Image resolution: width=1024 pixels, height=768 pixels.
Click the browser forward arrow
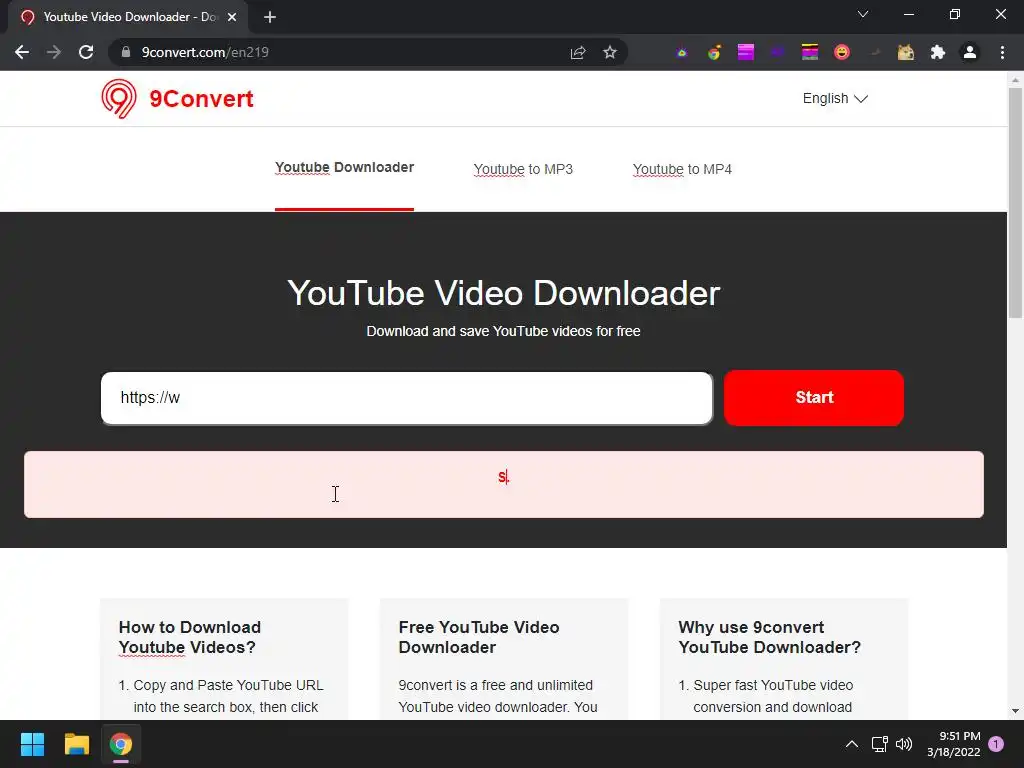click(x=54, y=52)
